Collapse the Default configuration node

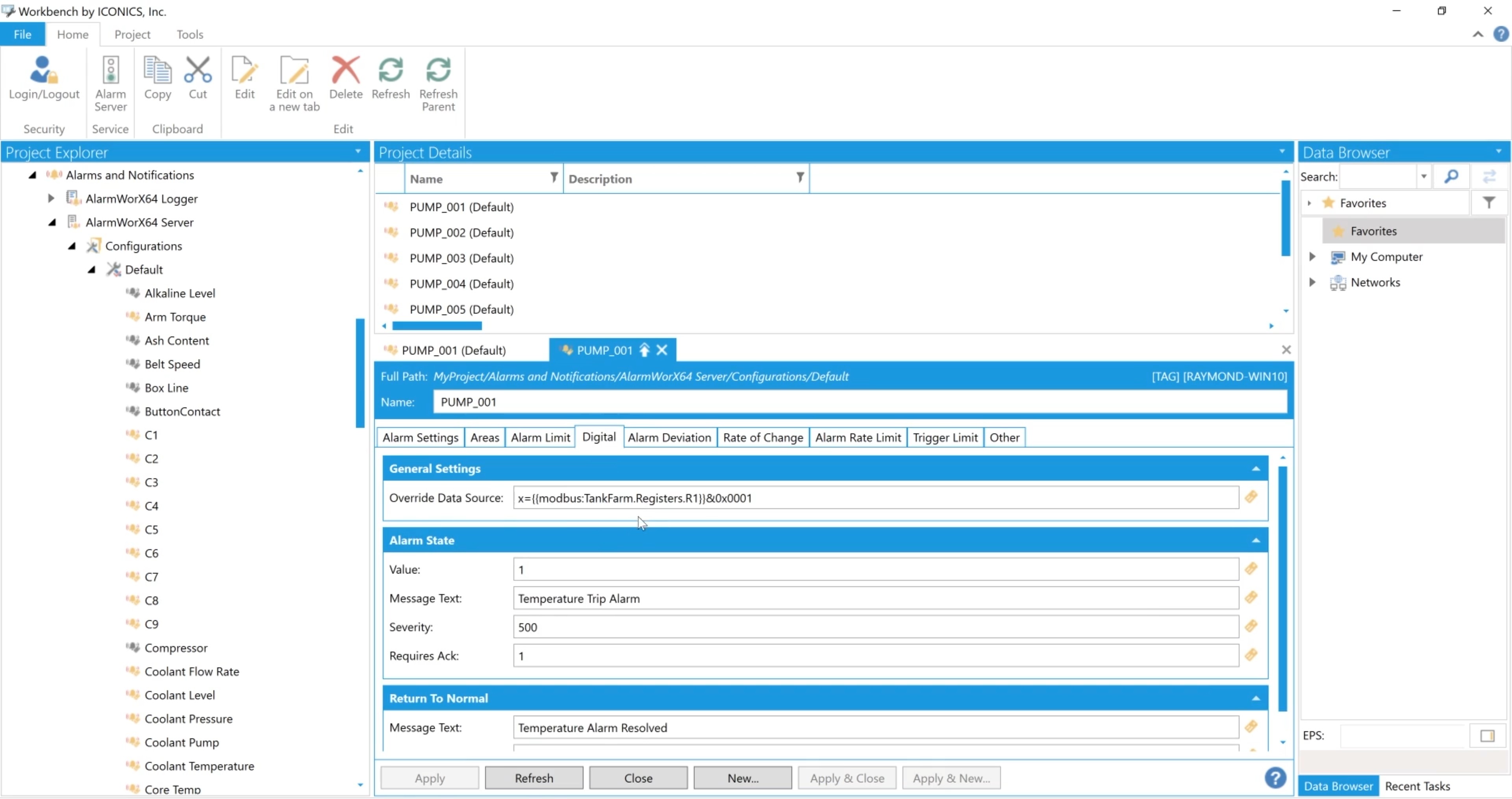pyautogui.click(x=92, y=269)
